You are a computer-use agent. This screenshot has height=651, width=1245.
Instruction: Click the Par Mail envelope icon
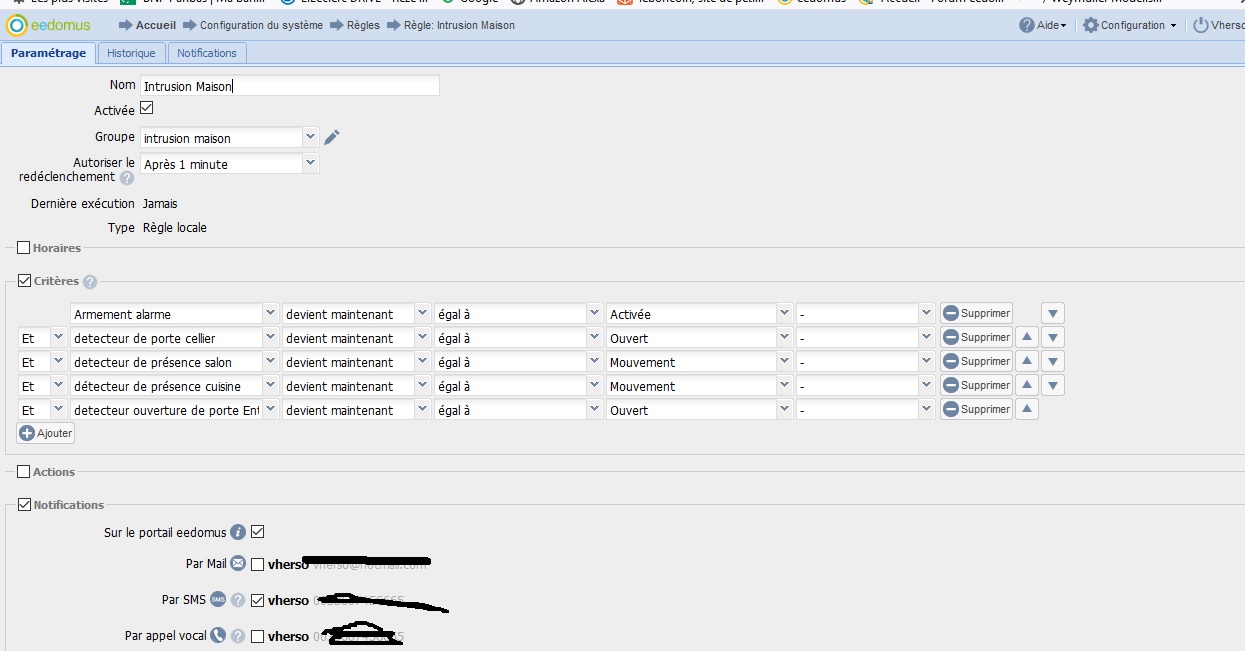point(238,563)
